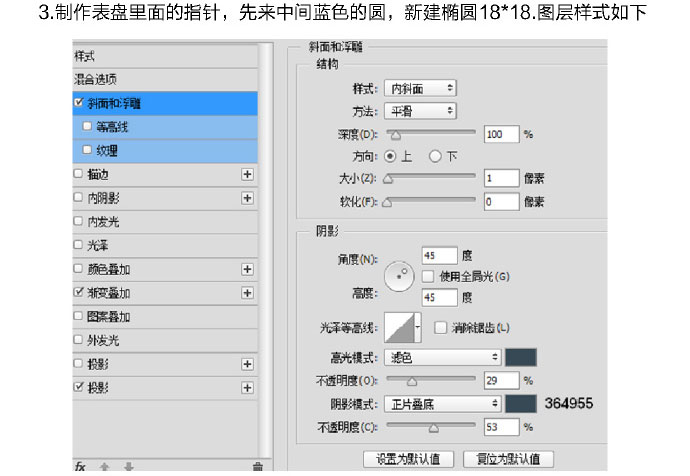Click the trash delete effect icon
Image resolution: width=690 pixels, height=476 pixels.
click(258, 467)
